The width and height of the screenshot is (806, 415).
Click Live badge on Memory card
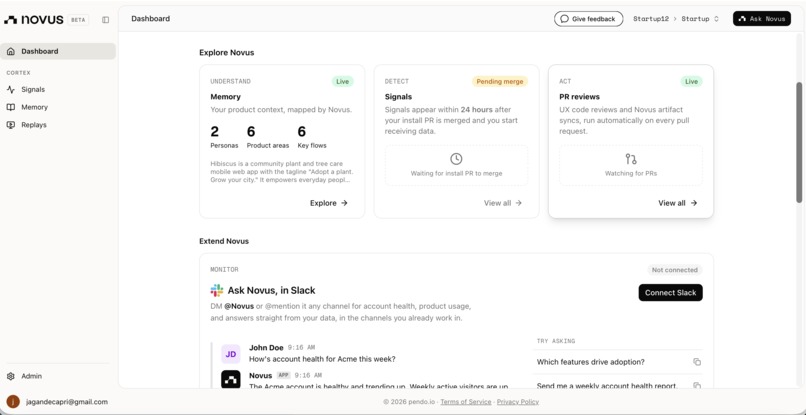click(342, 82)
